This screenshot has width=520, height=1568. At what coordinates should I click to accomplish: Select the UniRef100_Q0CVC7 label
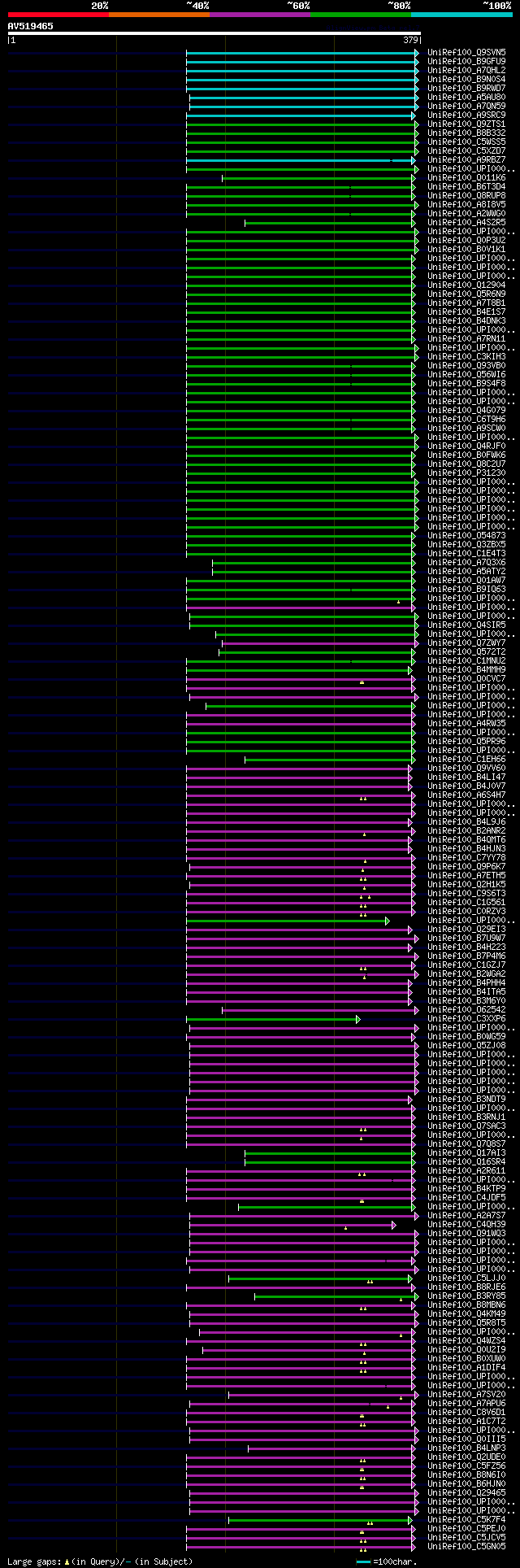pyautogui.click(x=466, y=679)
